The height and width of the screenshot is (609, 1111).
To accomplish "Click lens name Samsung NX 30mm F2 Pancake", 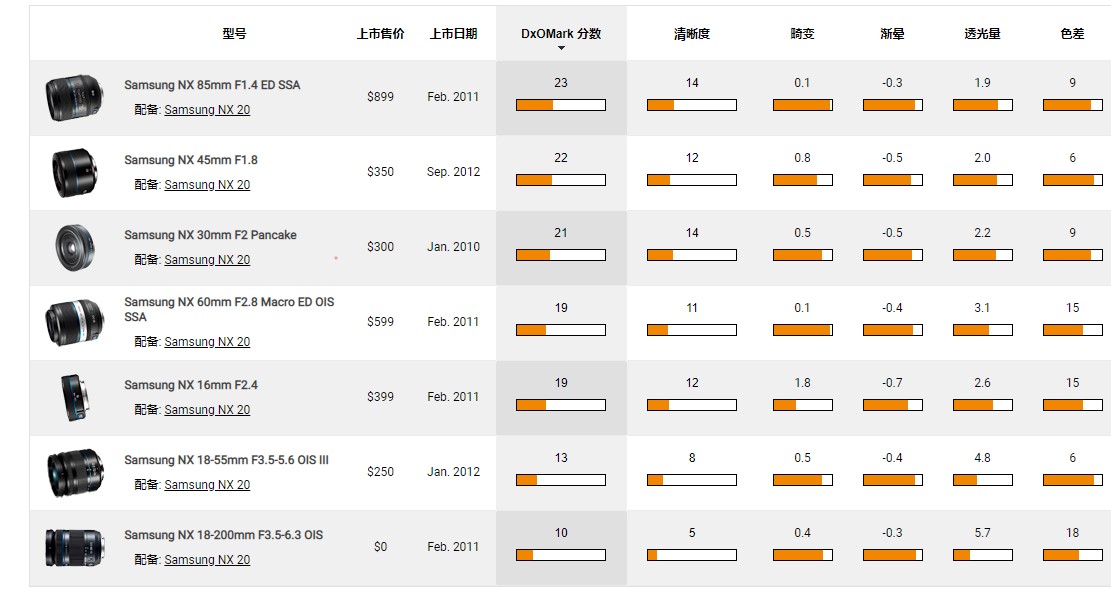I will [210, 235].
